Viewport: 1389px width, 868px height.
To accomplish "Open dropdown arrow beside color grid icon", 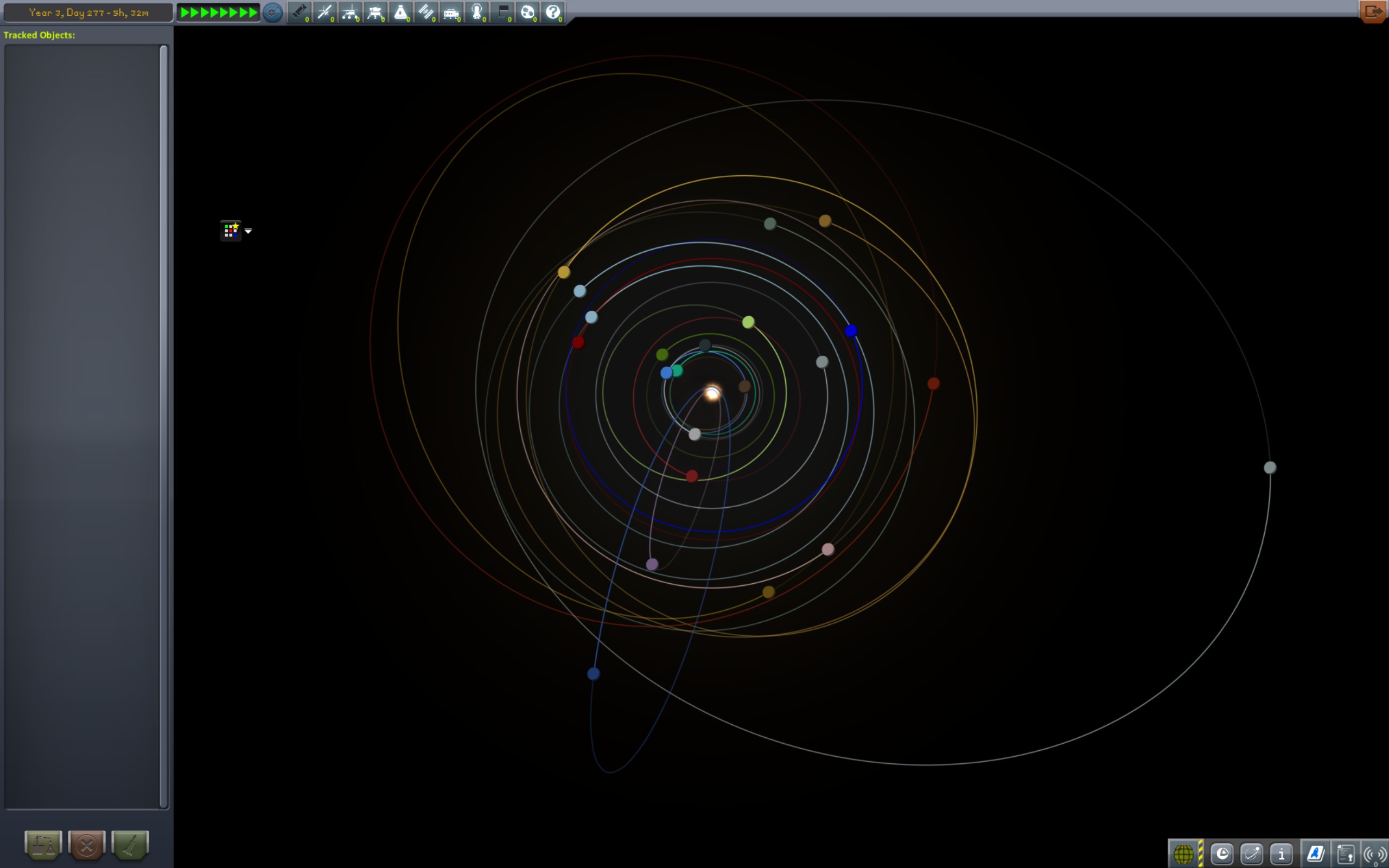I will pos(248,231).
